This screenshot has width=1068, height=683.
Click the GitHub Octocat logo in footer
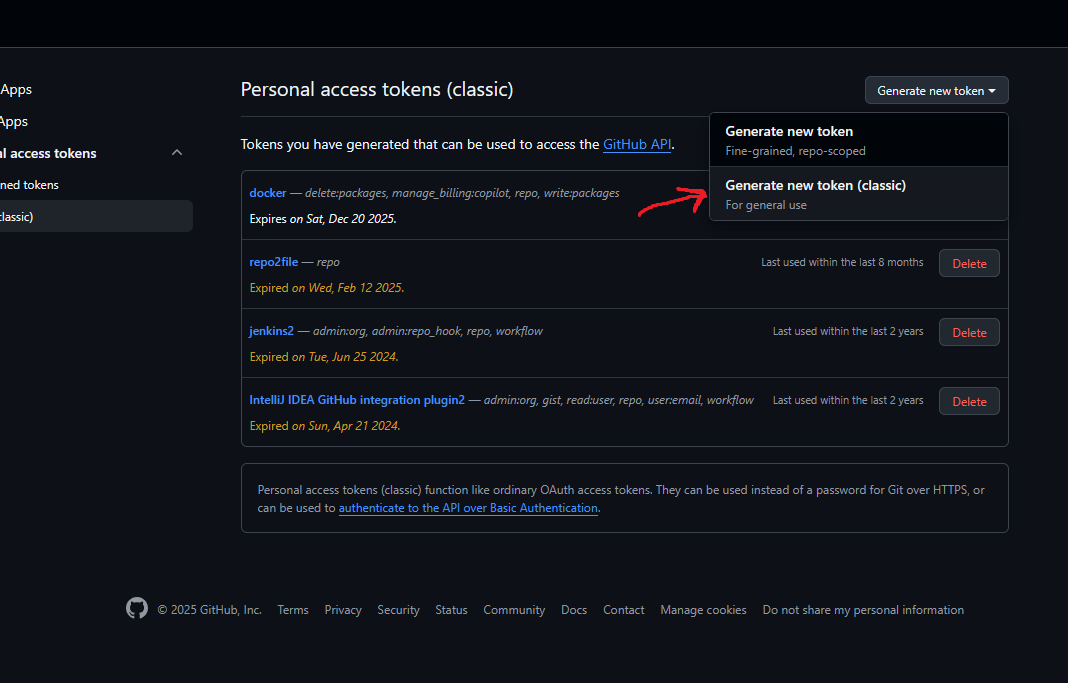137,608
